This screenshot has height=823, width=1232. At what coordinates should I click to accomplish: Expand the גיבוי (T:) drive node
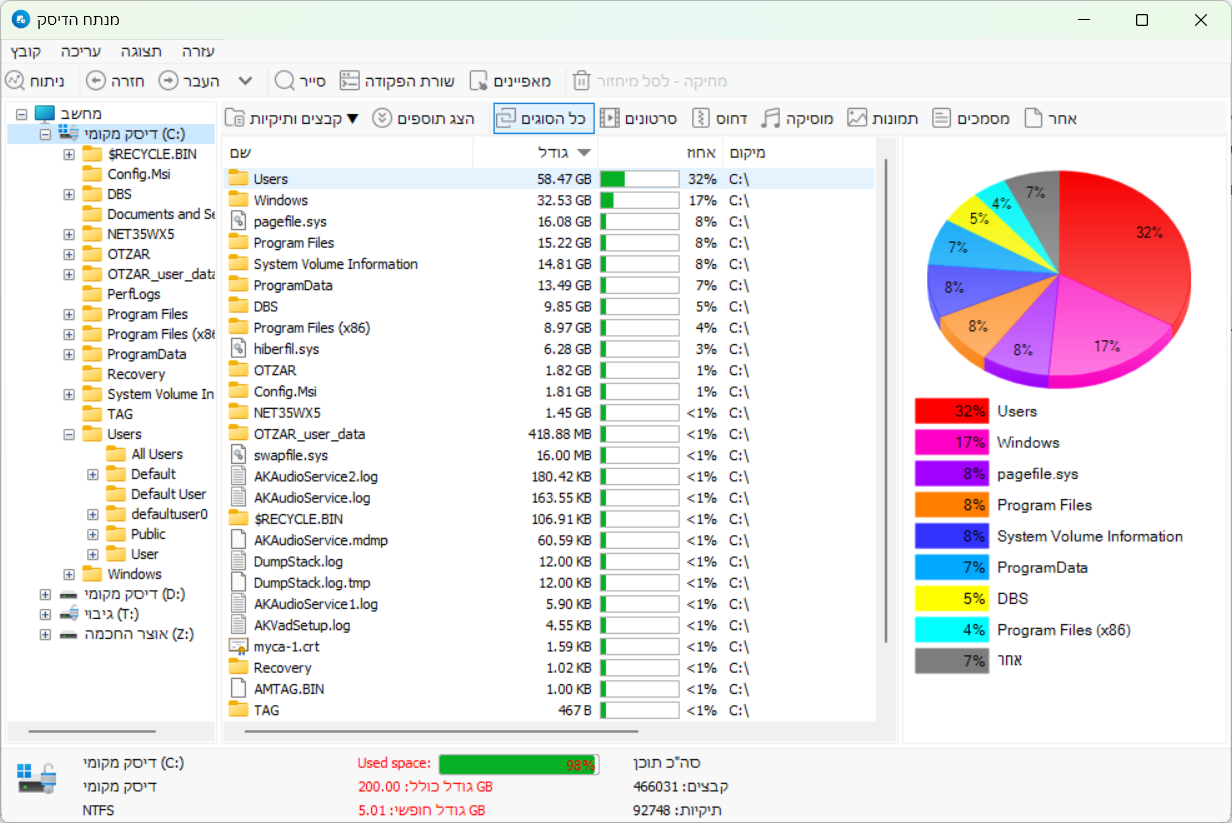click(45, 614)
